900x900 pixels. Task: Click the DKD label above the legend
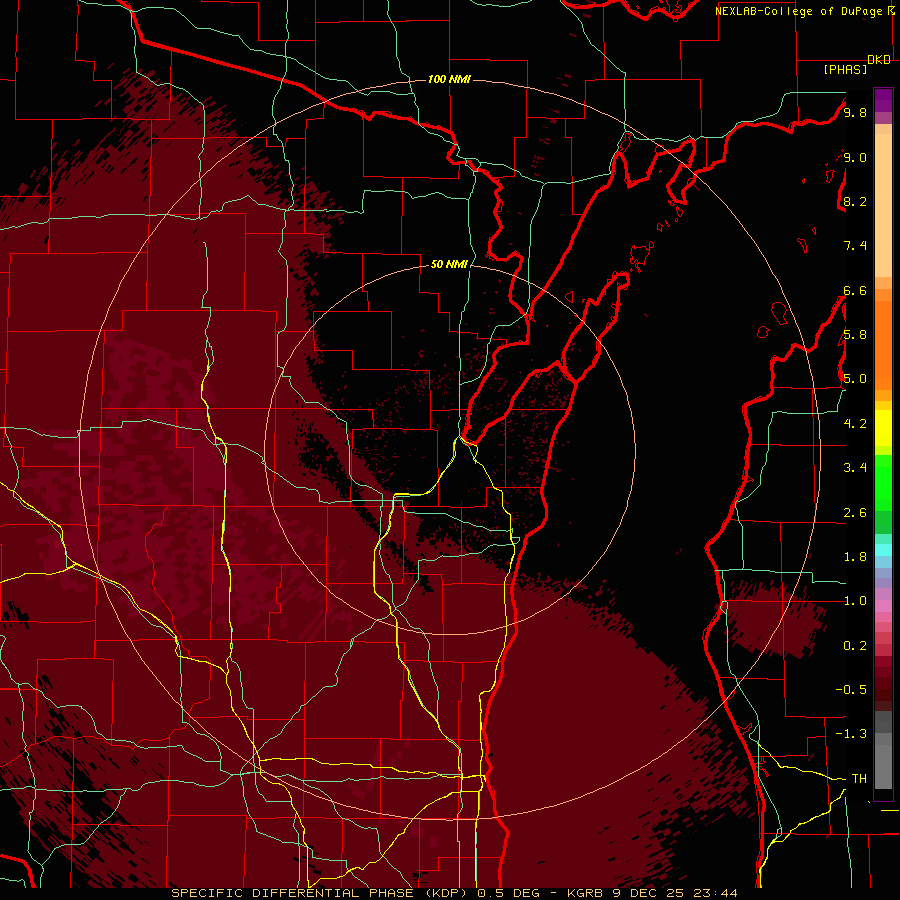point(879,60)
